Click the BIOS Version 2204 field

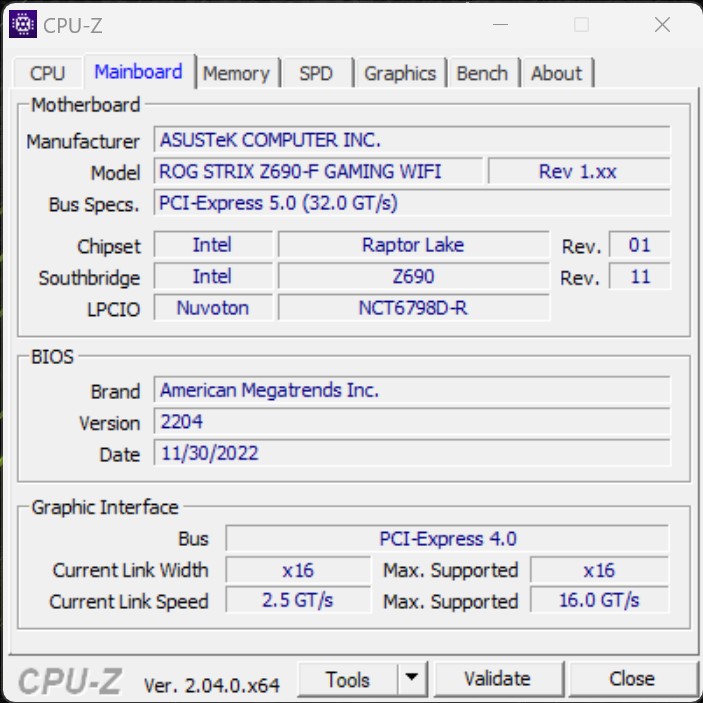(411, 422)
